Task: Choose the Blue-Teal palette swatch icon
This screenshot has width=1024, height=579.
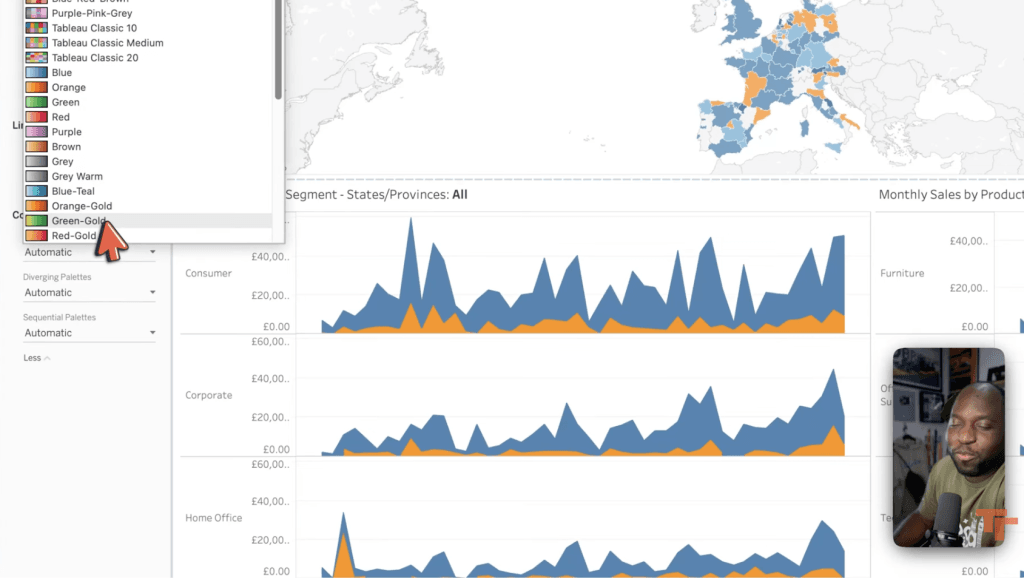Action: (x=36, y=191)
